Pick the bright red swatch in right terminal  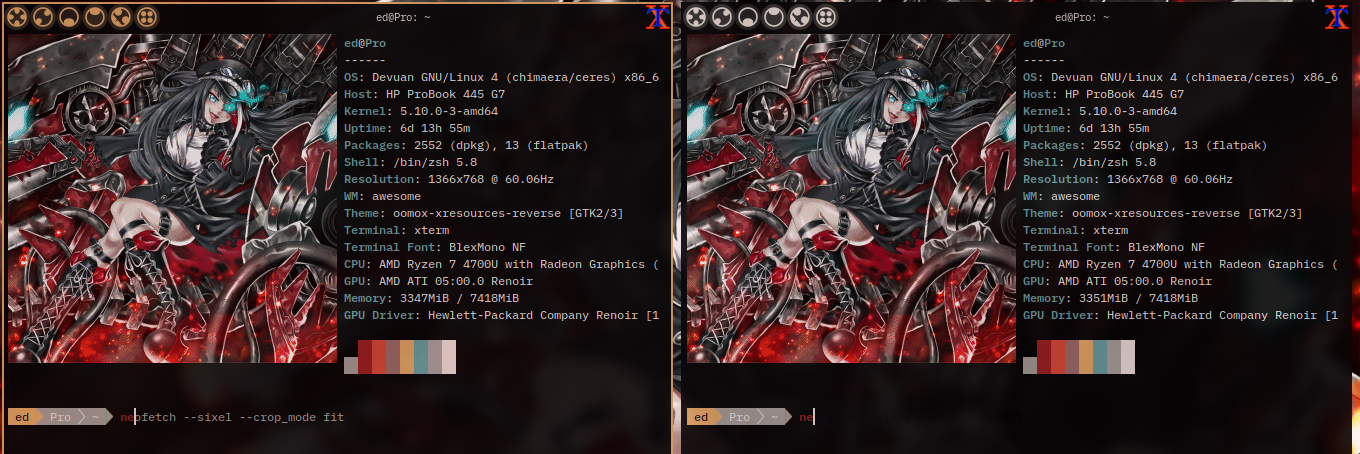pyautogui.click(x=1058, y=357)
